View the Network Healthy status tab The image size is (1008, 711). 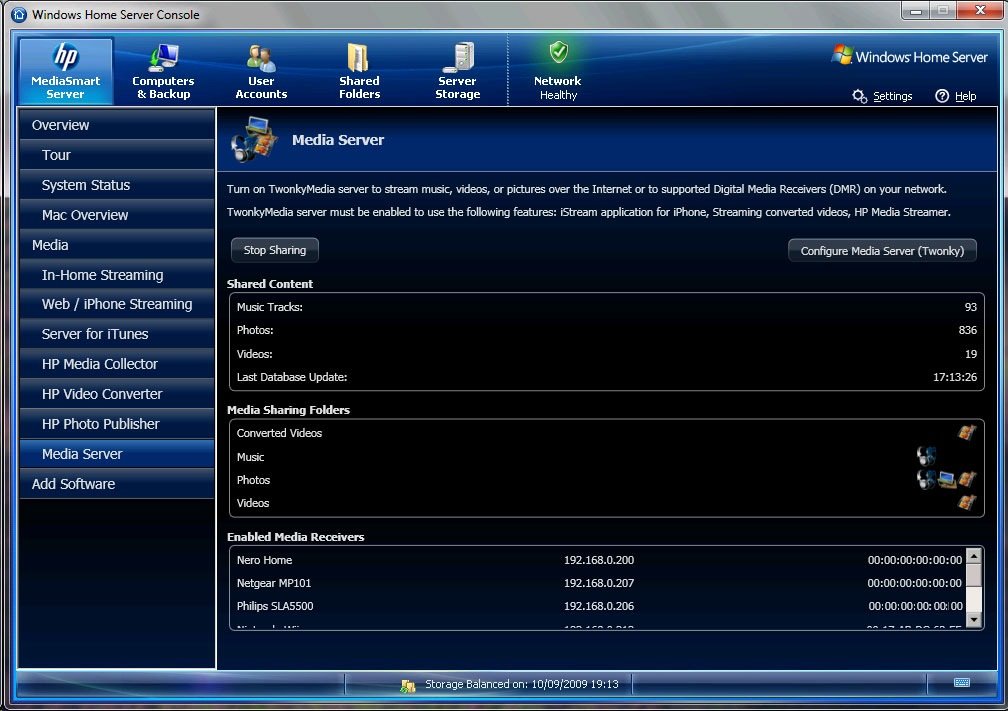[x=557, y=71]
